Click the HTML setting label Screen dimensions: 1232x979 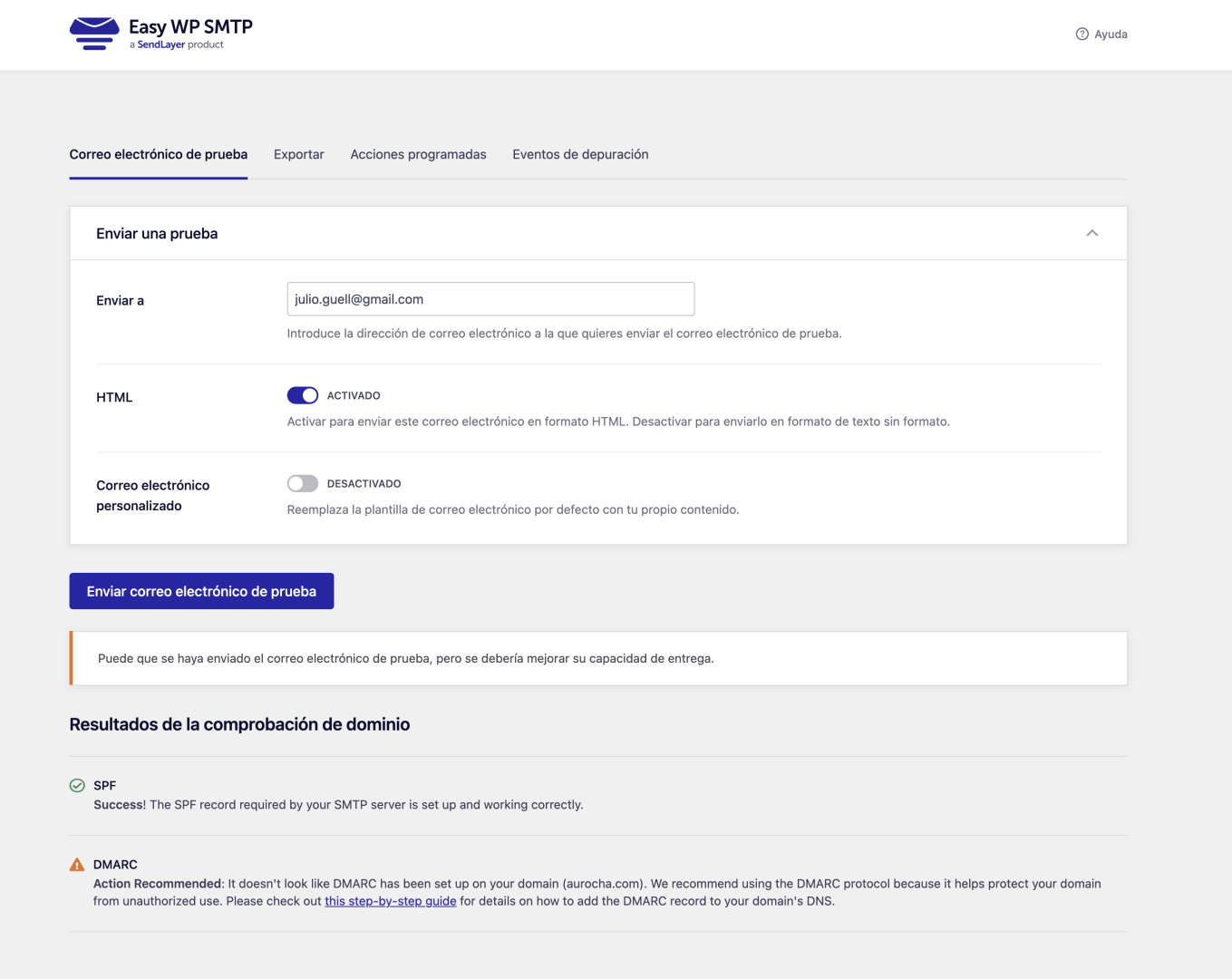pos(114,398)
